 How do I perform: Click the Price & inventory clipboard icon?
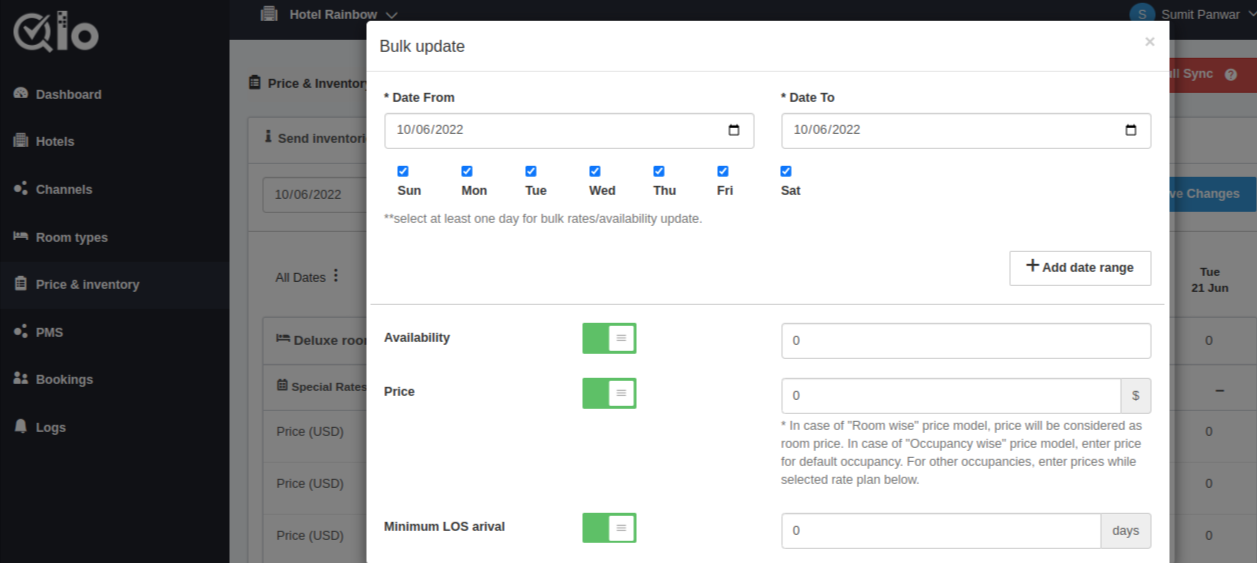(x=20, y=284)
